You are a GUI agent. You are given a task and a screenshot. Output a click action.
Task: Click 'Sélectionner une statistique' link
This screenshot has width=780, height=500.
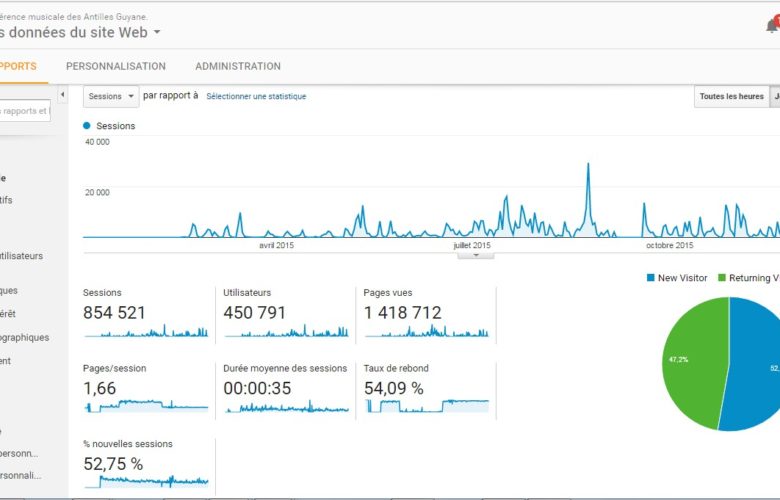pos(256,97)
